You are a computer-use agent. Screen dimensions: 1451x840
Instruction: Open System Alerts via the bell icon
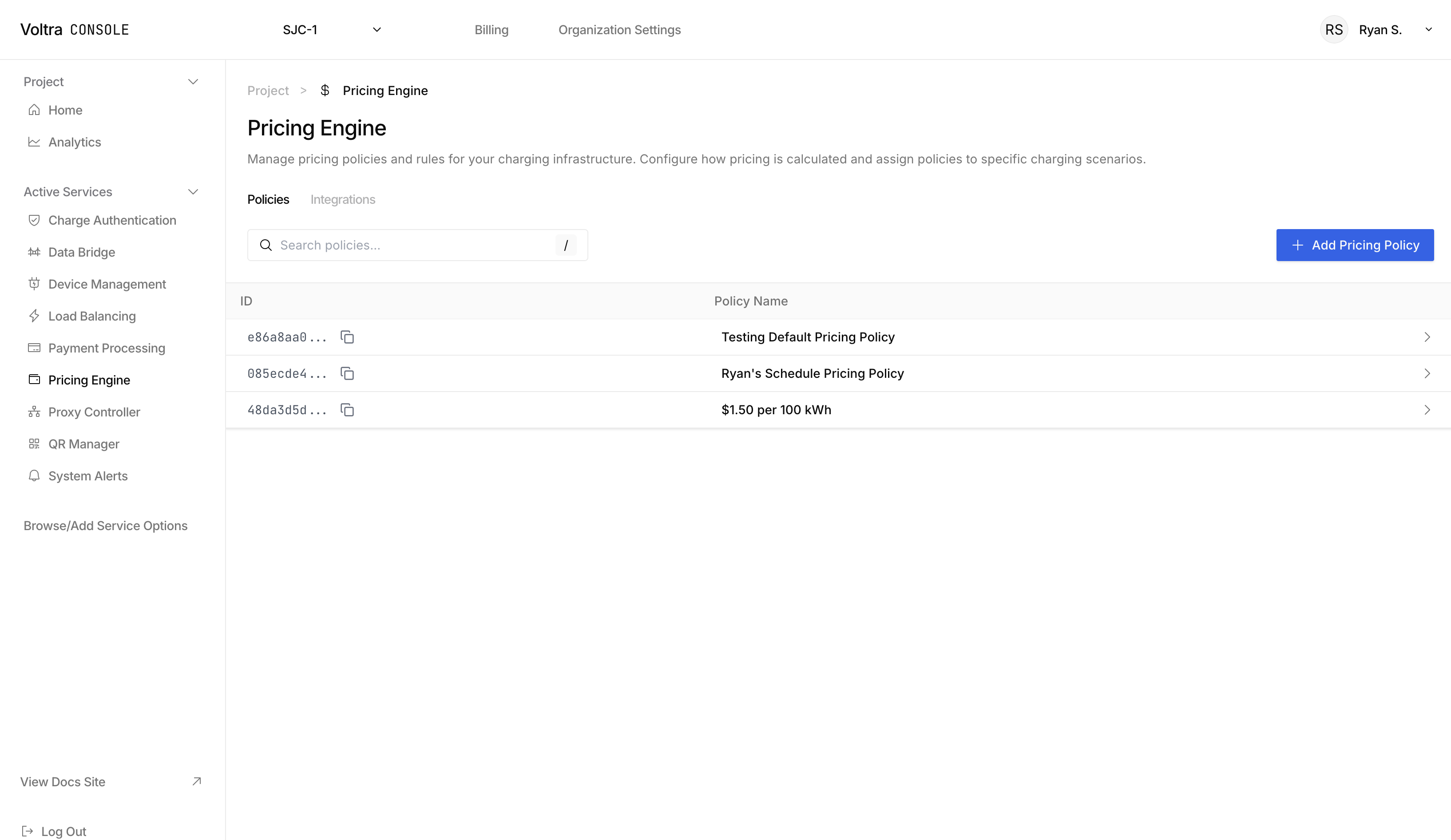click(34, 475)
